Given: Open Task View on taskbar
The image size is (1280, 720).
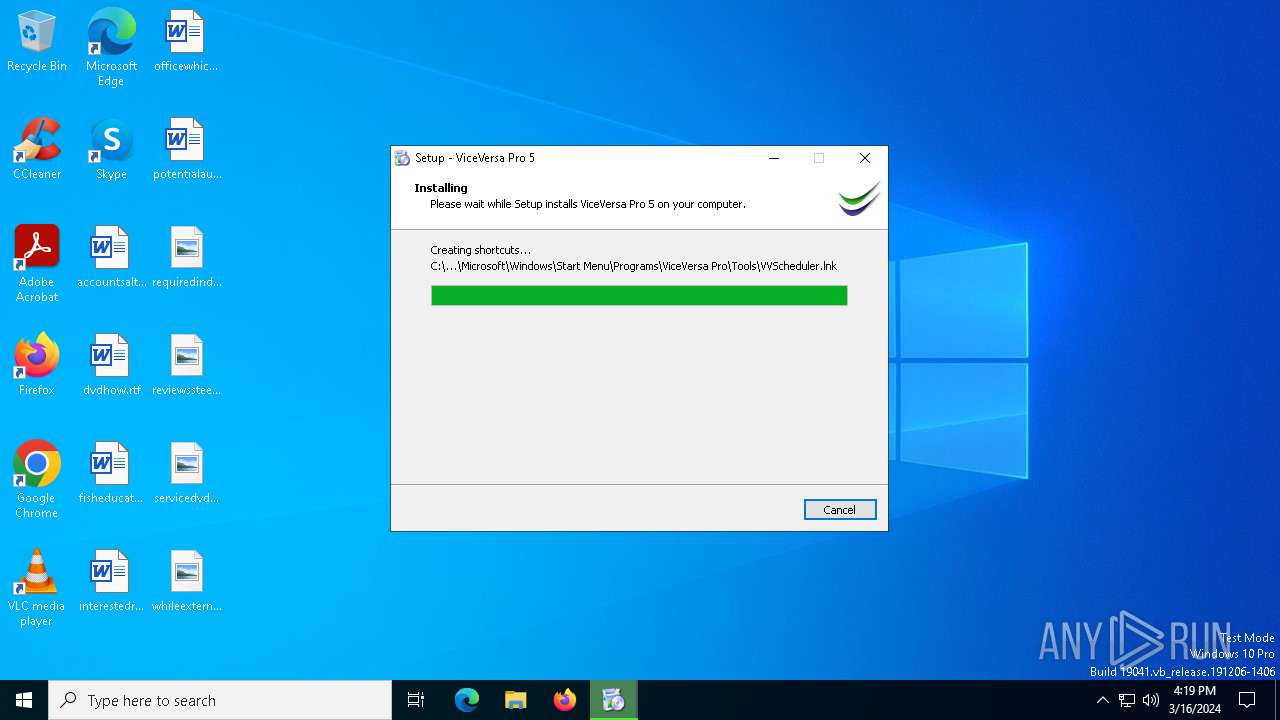Looking at the screenshot, I should tap(416, 700).
